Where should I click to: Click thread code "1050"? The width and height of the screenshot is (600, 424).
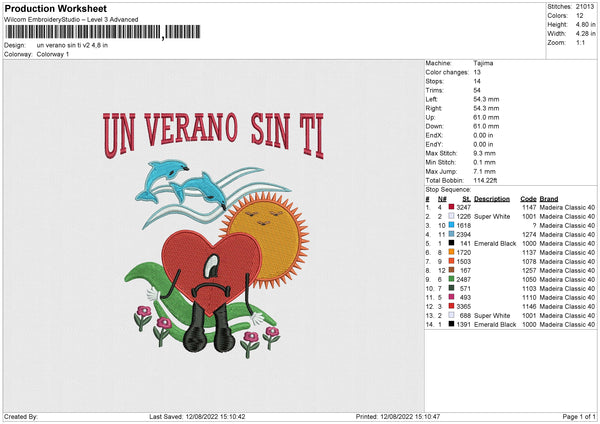tap(529, 279)
